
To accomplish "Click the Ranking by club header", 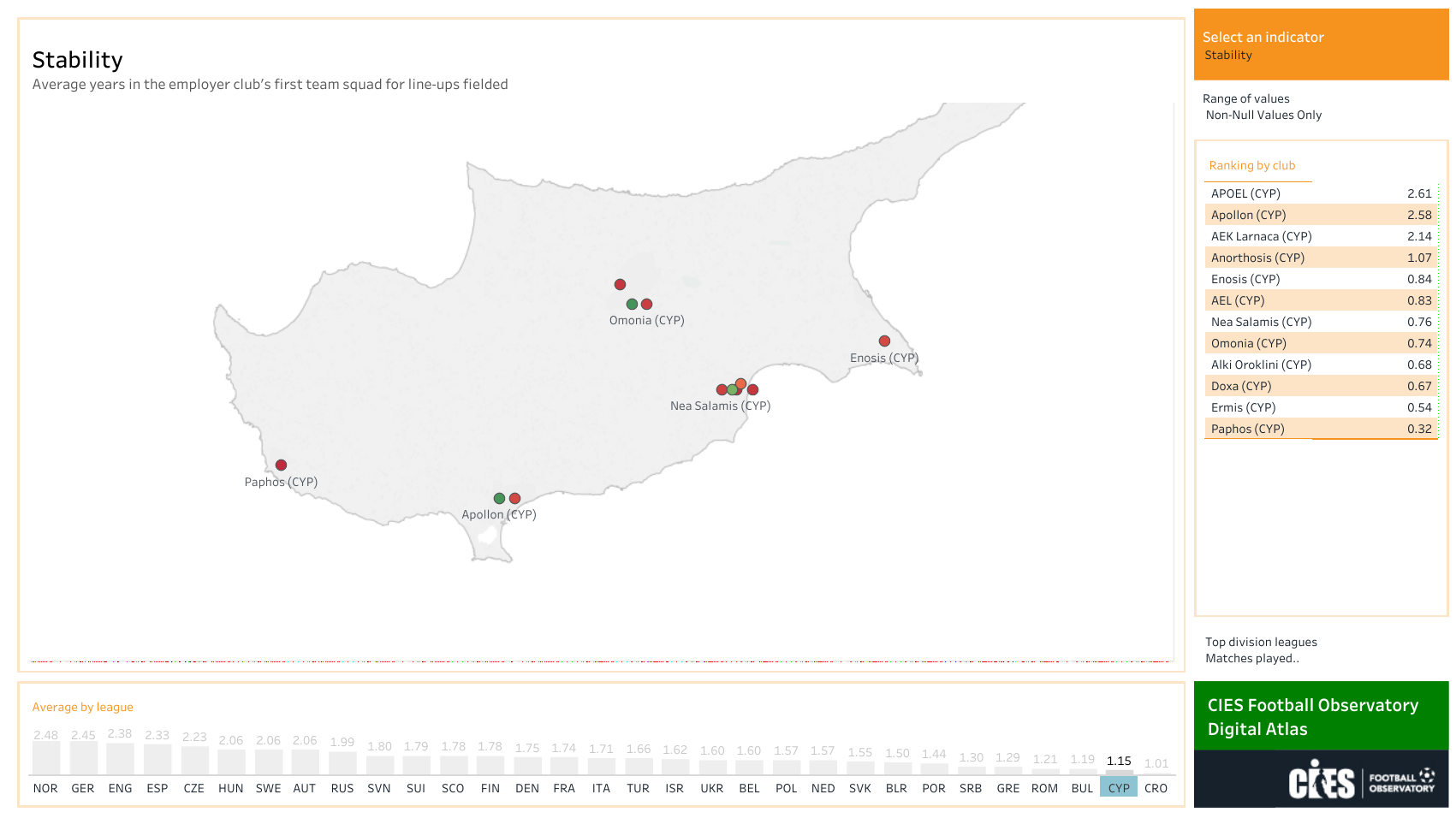I will click(1251, 165).
